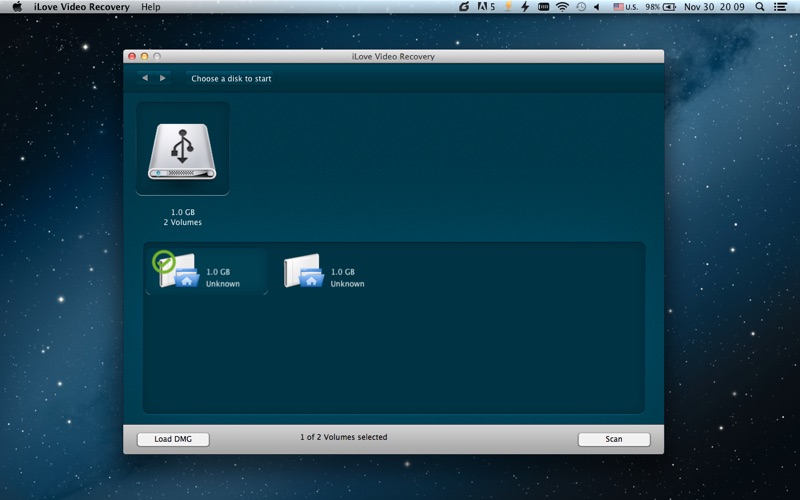Click the Scan button

pyautogui.click(x=614, y=439)
